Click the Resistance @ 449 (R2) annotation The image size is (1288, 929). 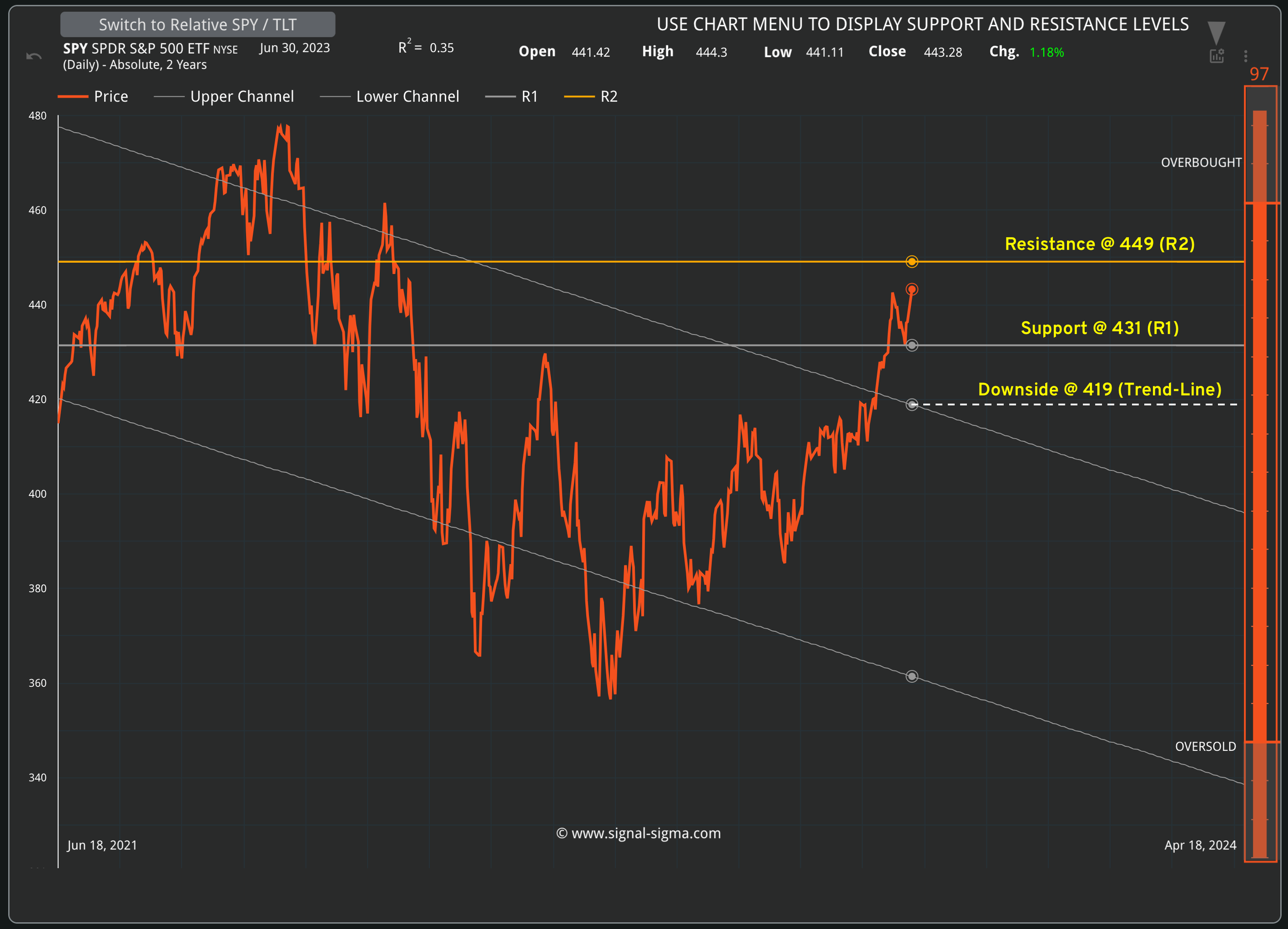pyautogui.click(x=1099, y=244)
